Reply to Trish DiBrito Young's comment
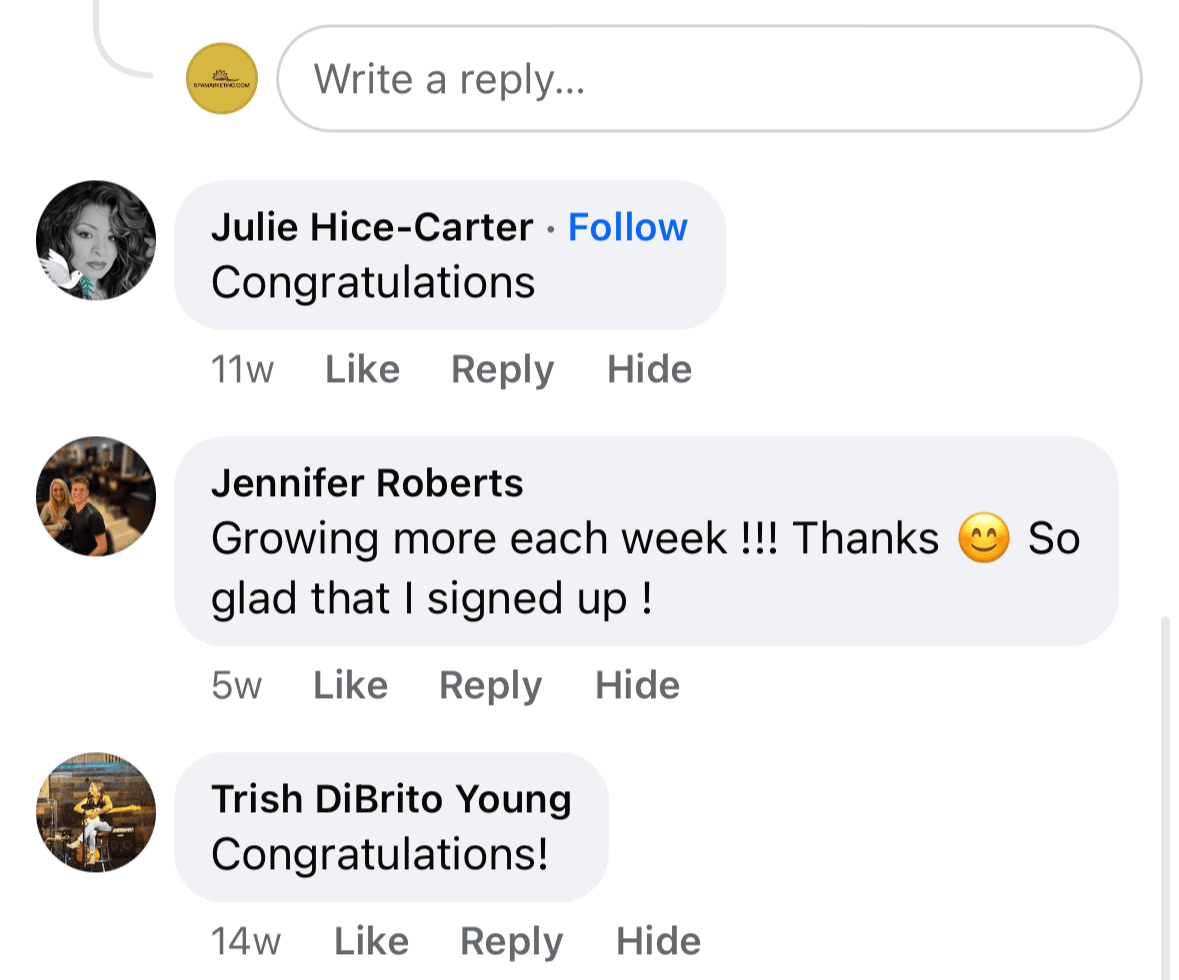Image resolution: width=1179 pixels, height=980 pixels. point(511,942)
